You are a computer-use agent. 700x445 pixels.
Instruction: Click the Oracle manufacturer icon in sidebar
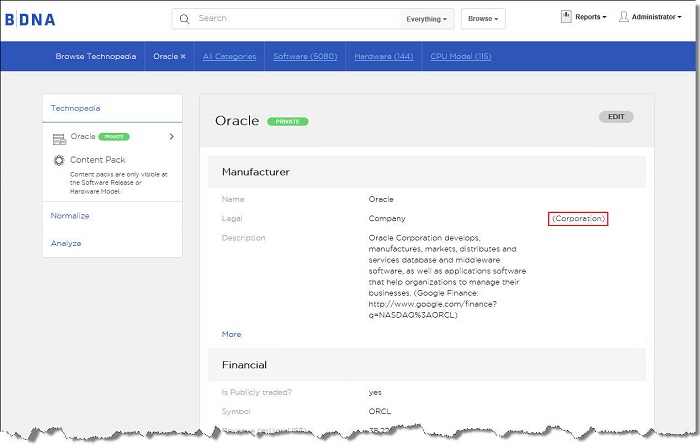(x=59, y=139)
